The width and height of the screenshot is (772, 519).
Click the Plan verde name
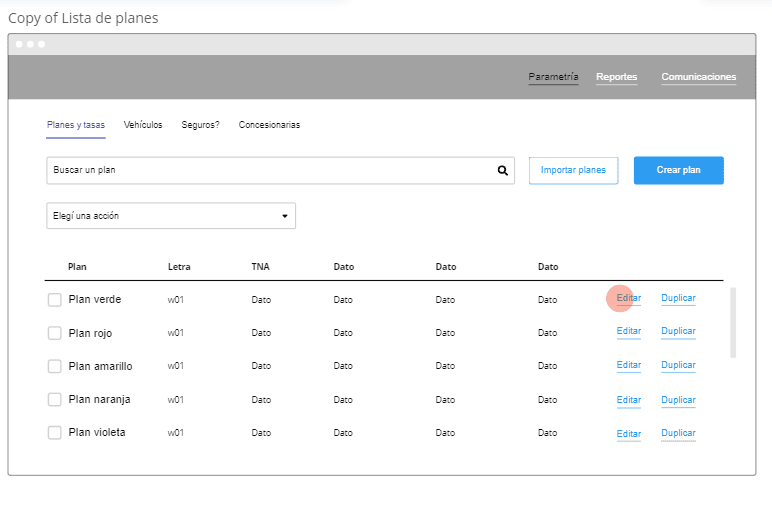(95, 299)
